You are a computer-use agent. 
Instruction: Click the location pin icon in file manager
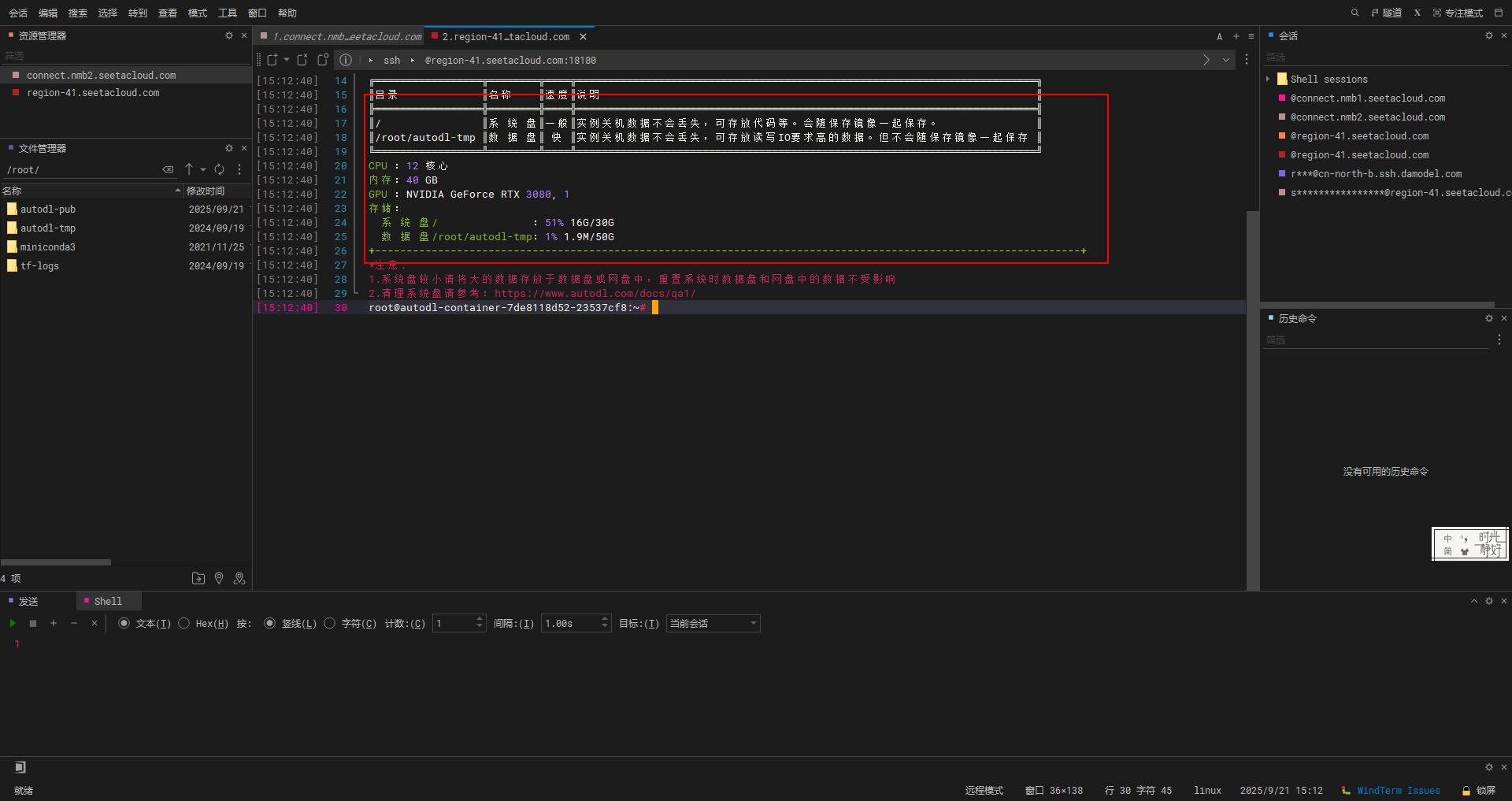pos(219,578)
